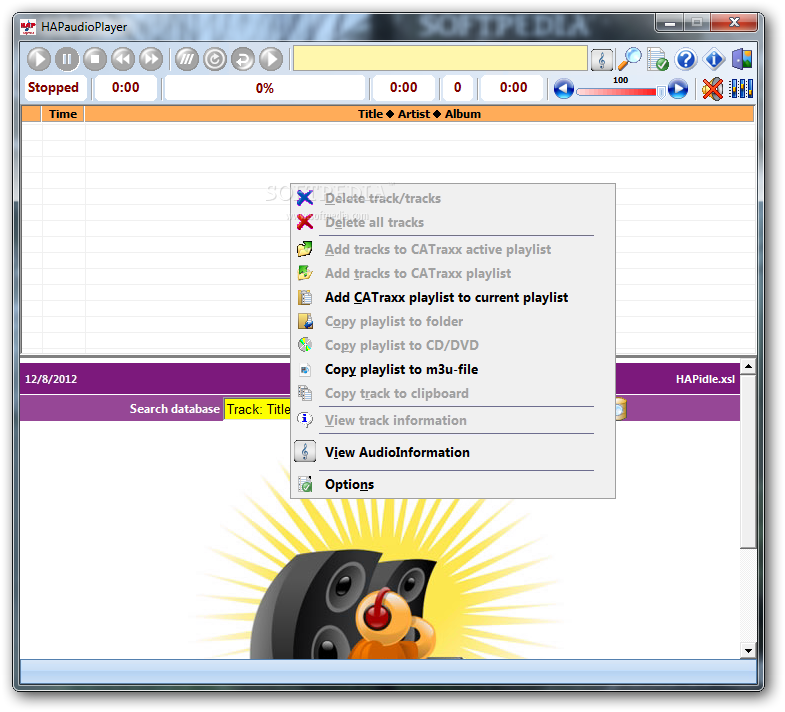Click the blue info diamond icon
Screen dimensions: 785x712
pos(713,60)
